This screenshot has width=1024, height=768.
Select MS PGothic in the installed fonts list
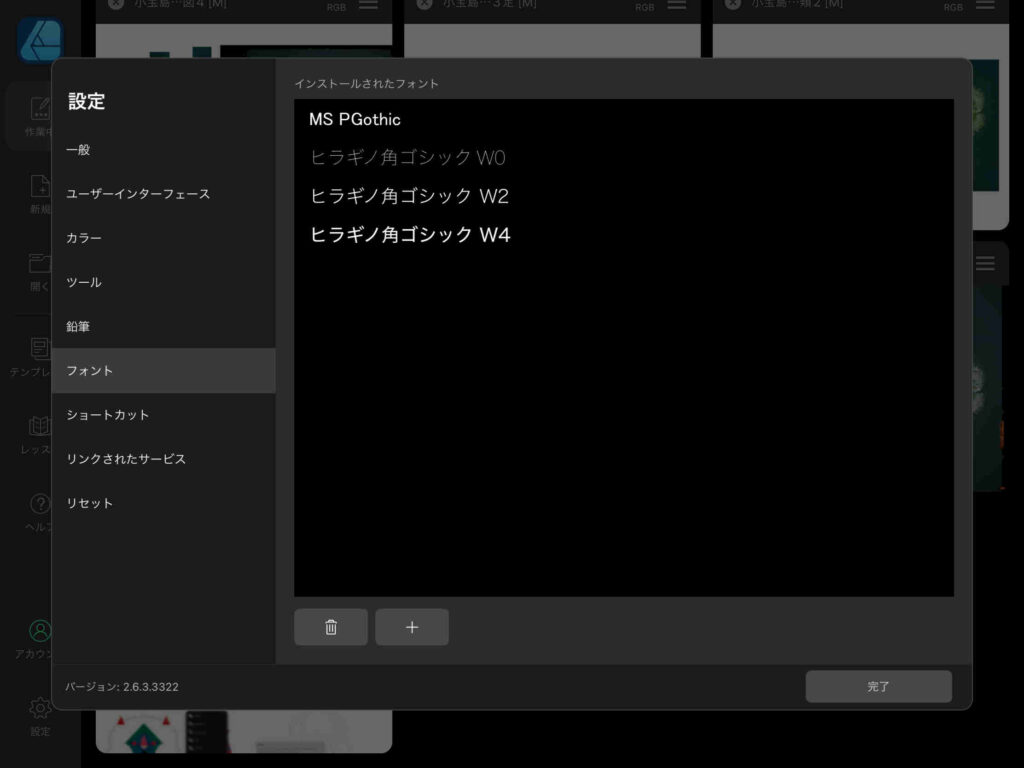point(624,120)
